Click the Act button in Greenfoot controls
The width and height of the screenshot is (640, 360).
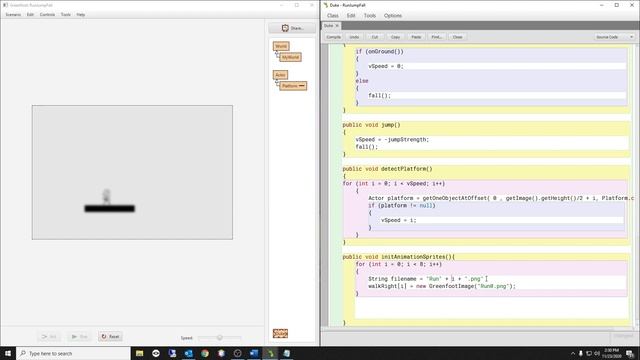(49, 337)
